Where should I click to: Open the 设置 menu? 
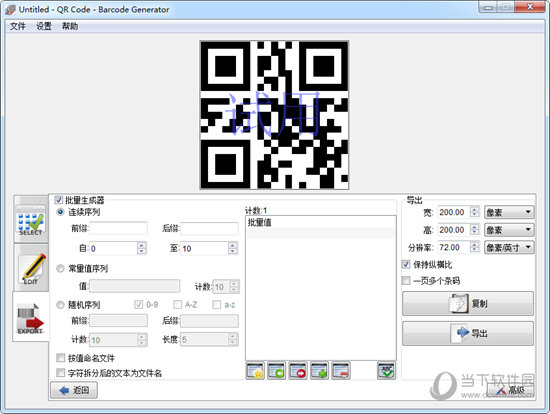(x=44, y=26)
